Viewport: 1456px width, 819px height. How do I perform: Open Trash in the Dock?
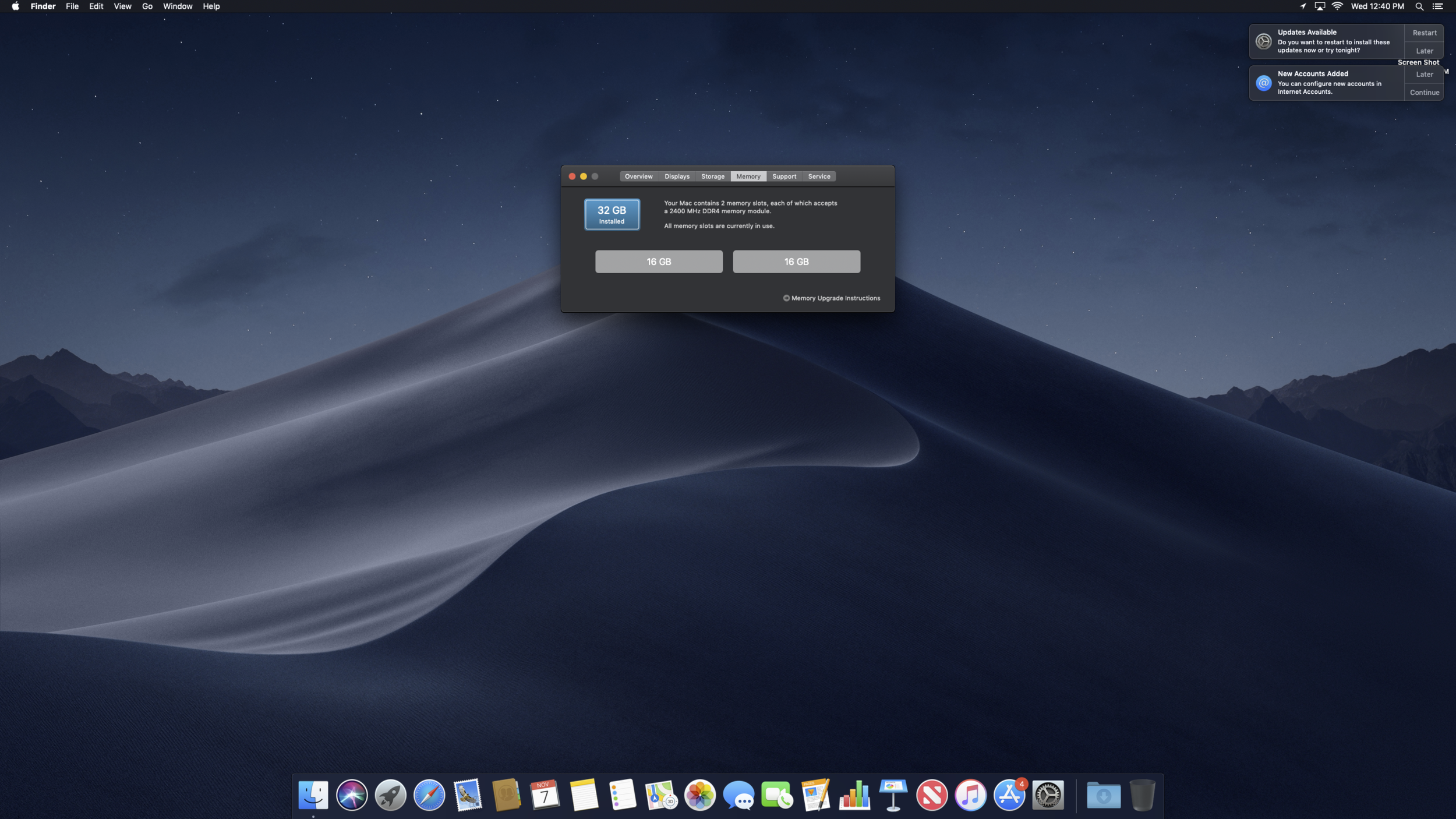[1142, 795]
